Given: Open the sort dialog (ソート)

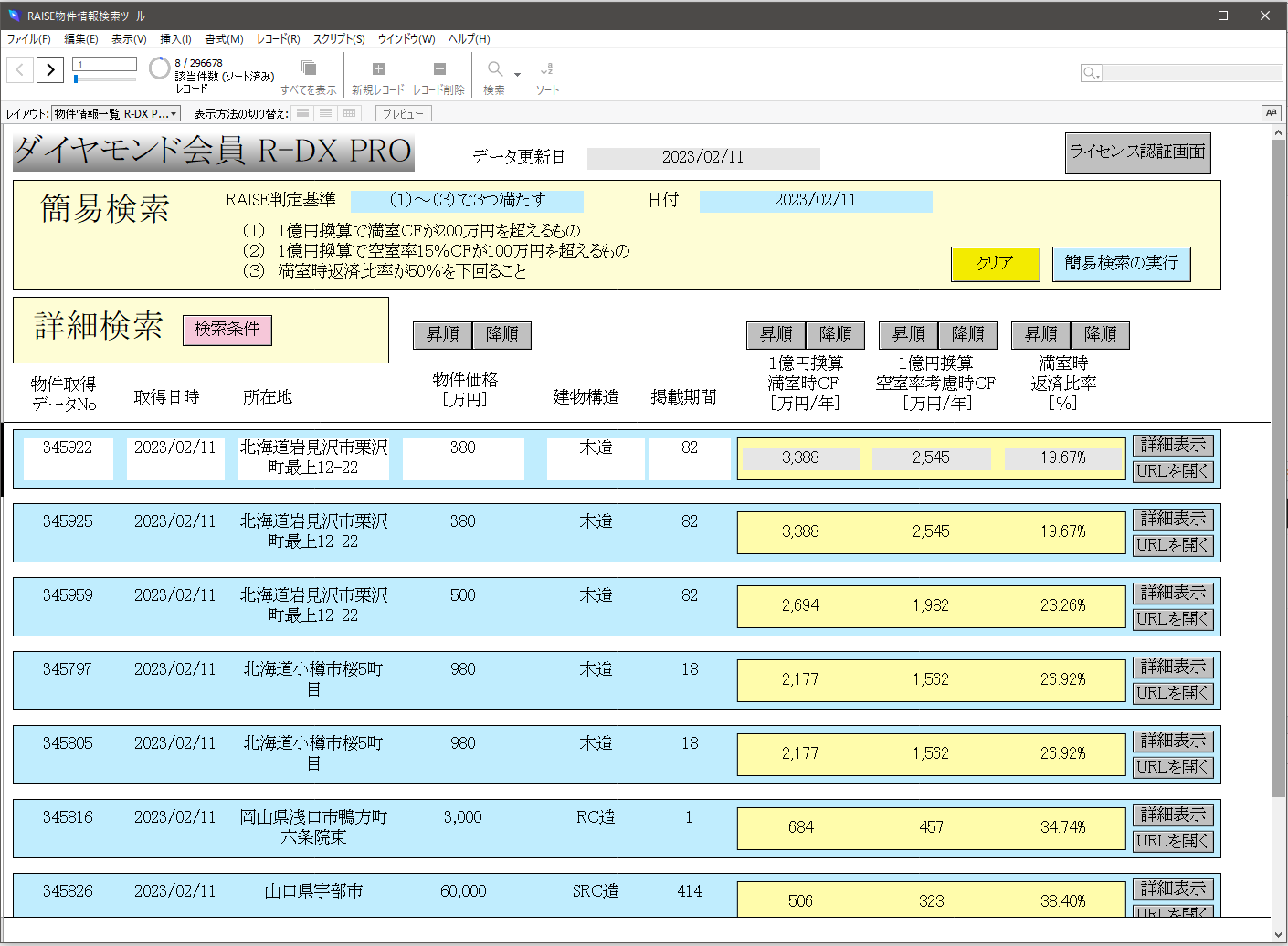Looking at the screenshot, I should pyautogui.click(x=546, y=68).
